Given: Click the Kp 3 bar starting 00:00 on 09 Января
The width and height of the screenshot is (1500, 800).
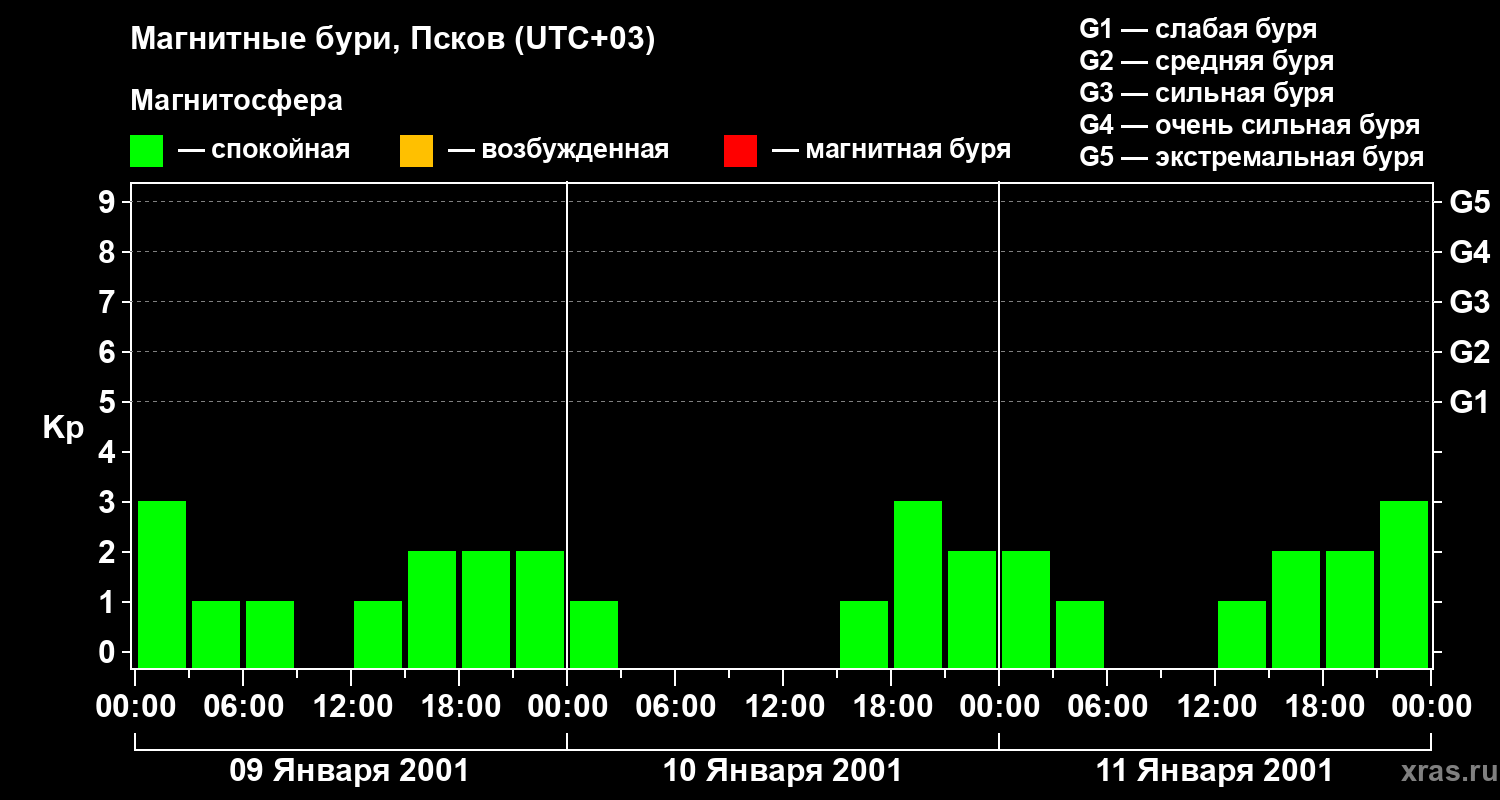Looking at the screenshot, I should (162, 584).
